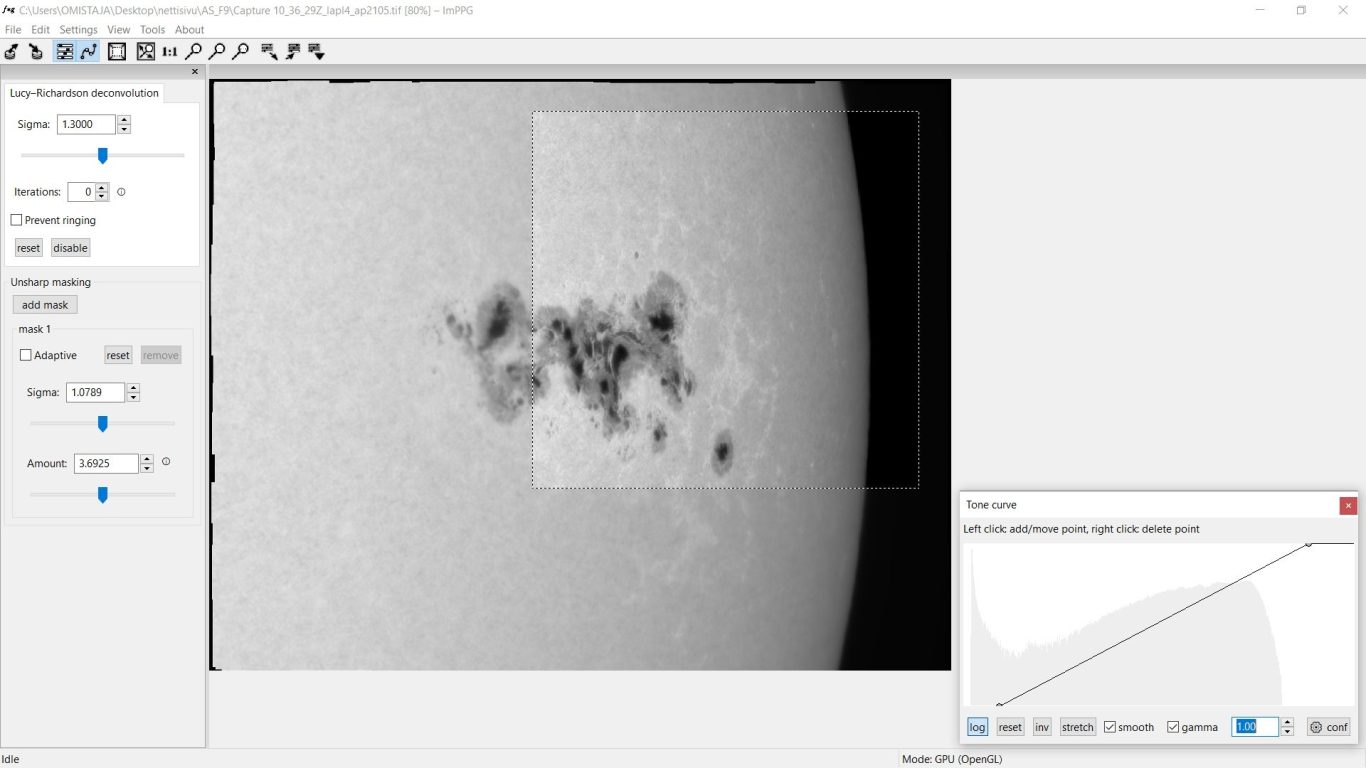Open an image file via toolbar icon
Image resolution: width=1366 pixels, height=768 pixels.
pos(12,51)
